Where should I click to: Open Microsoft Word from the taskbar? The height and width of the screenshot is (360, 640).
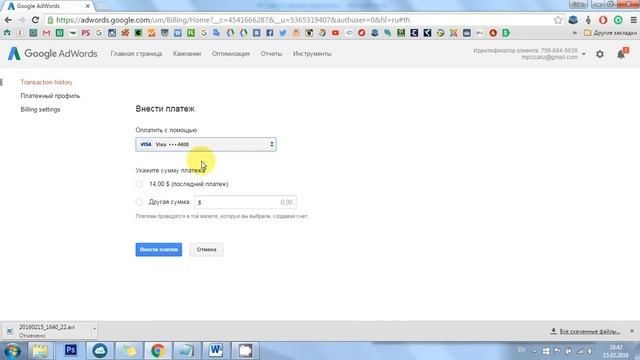point(216,350)
